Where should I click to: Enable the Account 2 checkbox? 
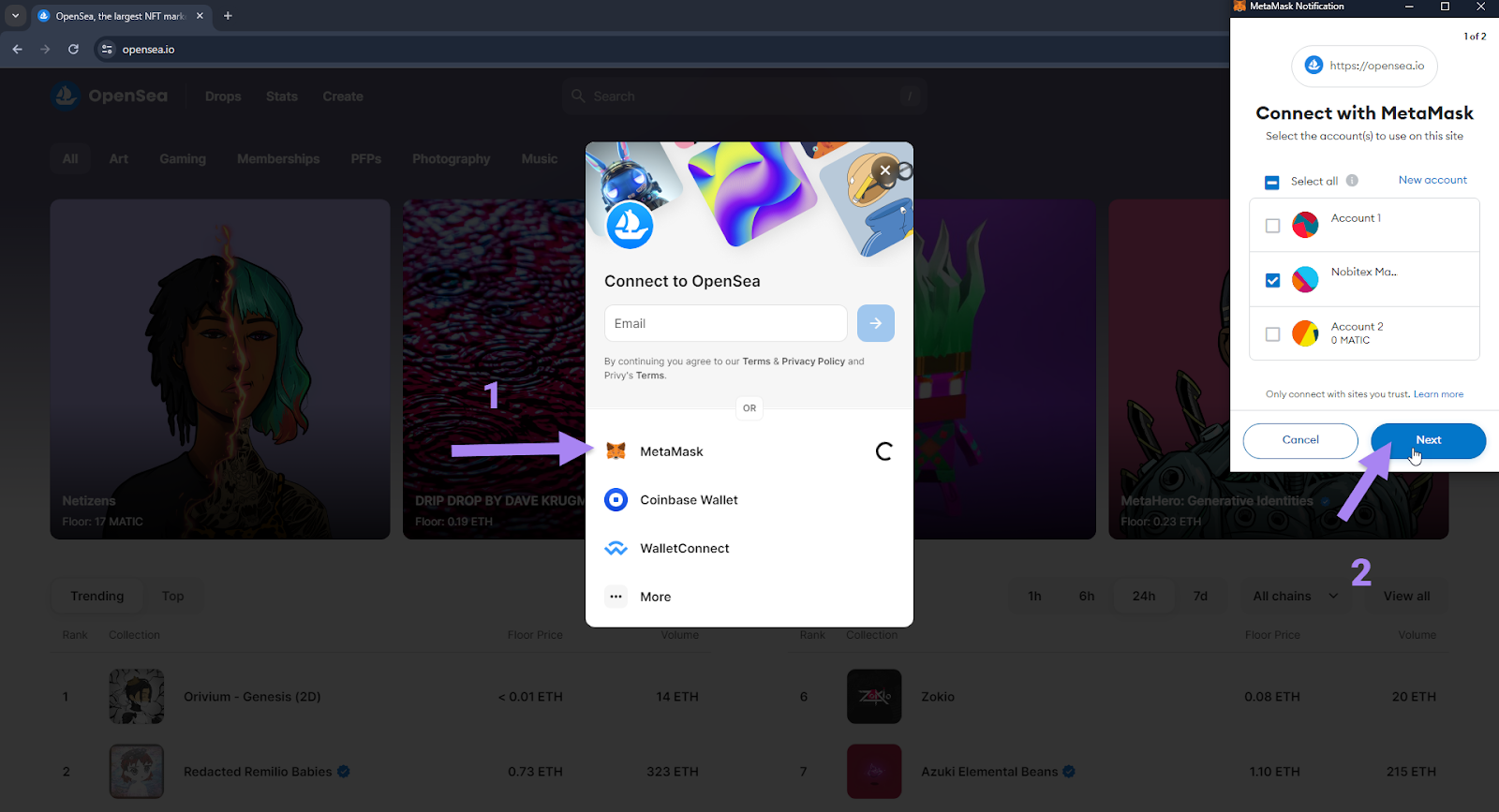coord(1272,334)
